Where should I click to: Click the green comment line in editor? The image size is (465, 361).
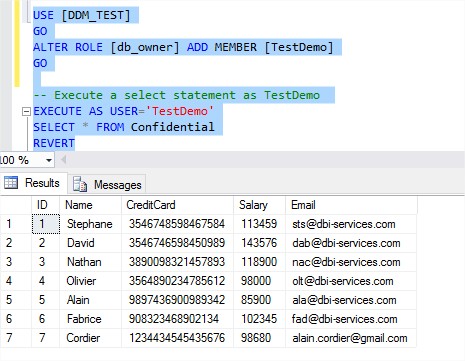tap(177, 95)
